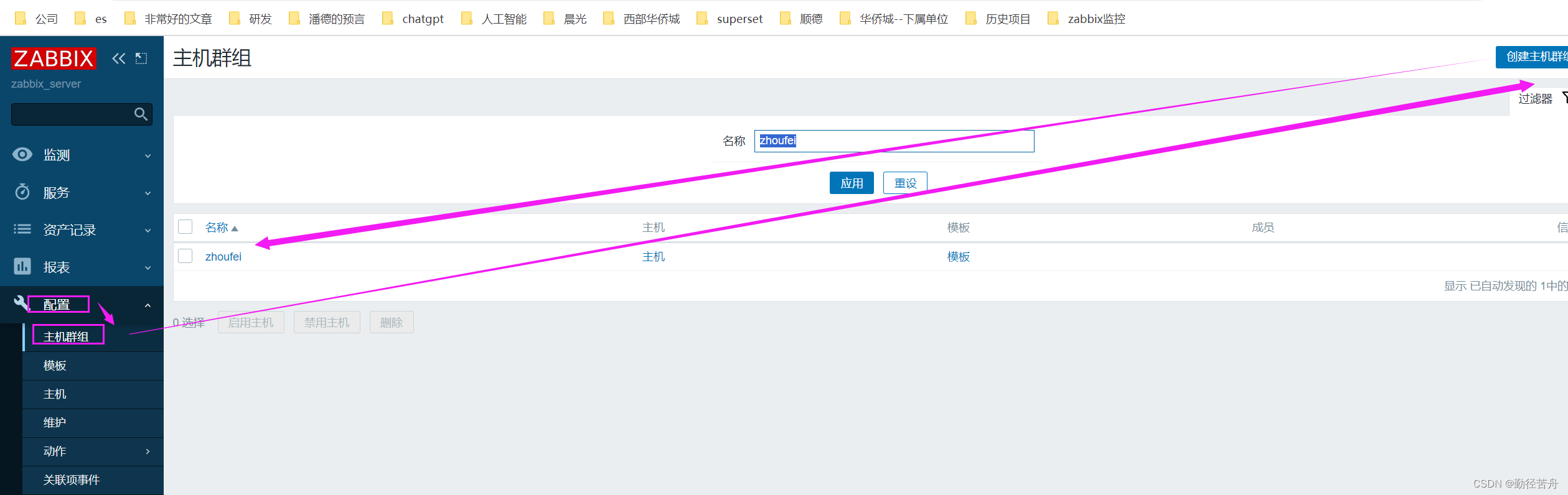
Task: Click the ZABBIX logo
Action: click(x=54, y=58)
